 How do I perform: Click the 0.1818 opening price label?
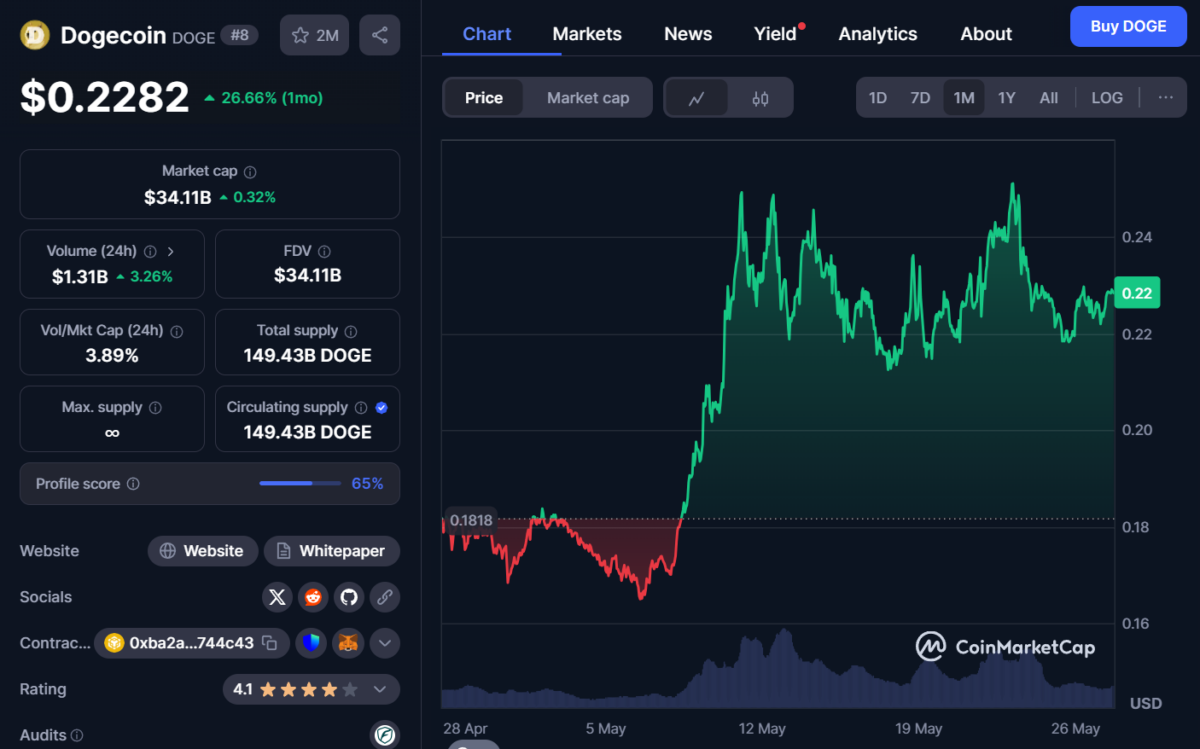pos(471,520)
